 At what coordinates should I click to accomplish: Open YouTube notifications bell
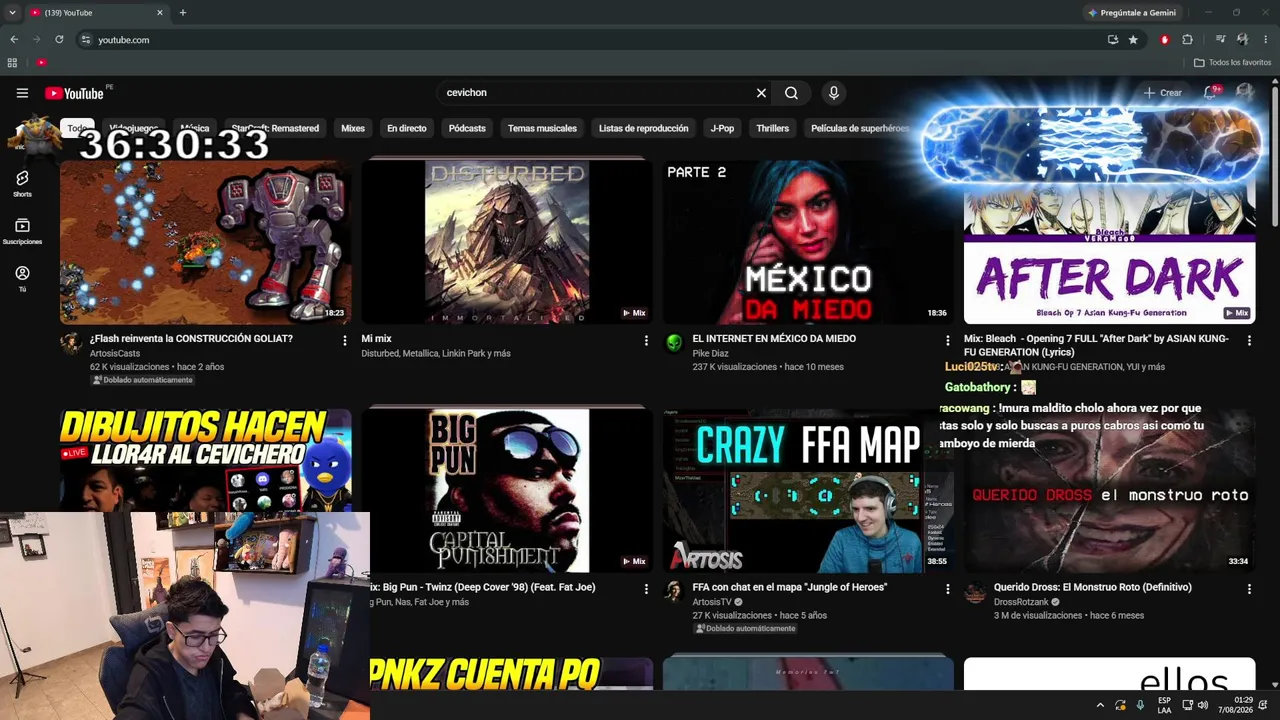1210,93
